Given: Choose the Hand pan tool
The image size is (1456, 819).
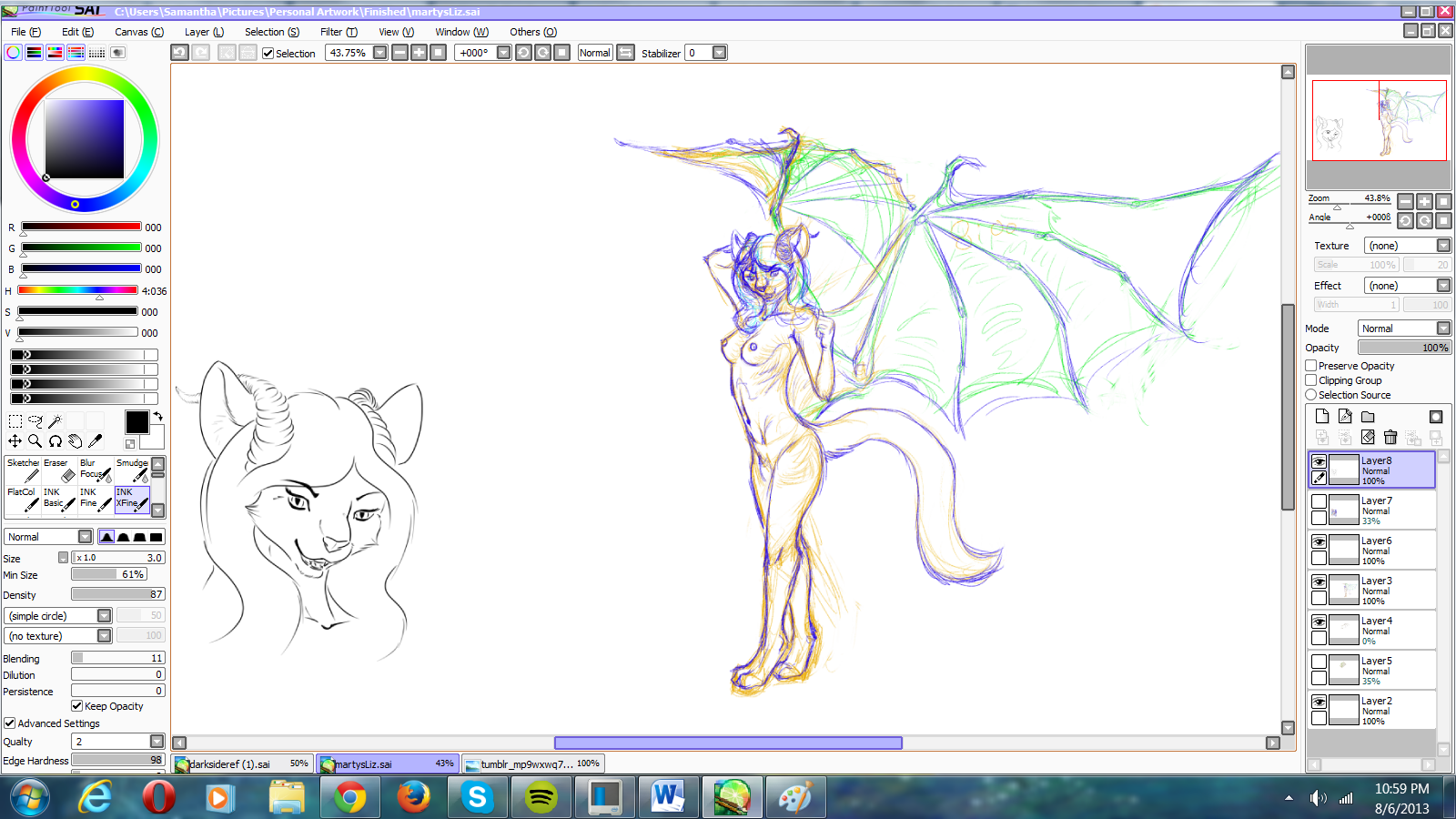Looking at the screenshot, I should pyautogui.click(x=75, y=441).
